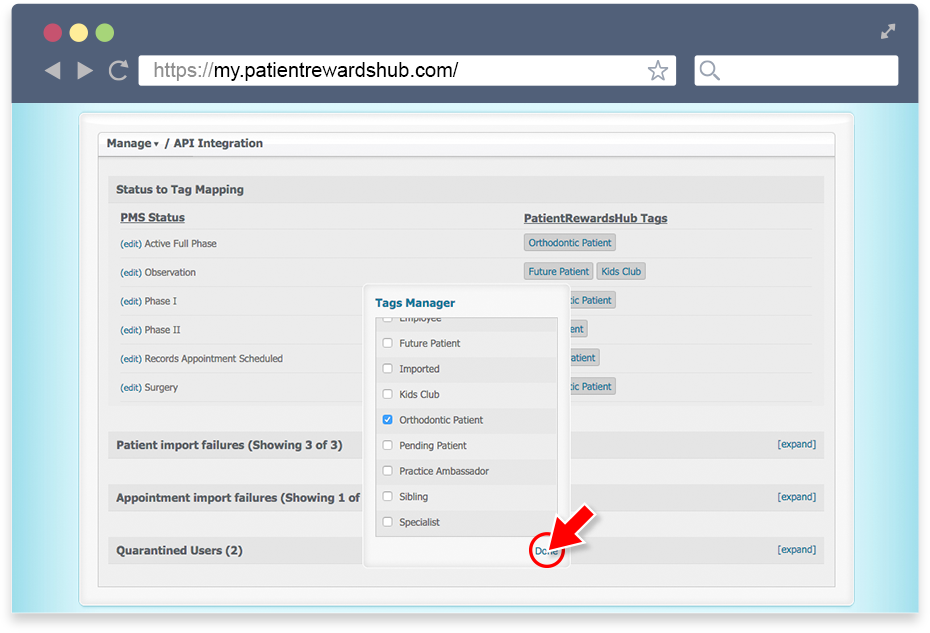
Task: Click the Future Patient tag in Observation row
Action: tap(559, 271)
